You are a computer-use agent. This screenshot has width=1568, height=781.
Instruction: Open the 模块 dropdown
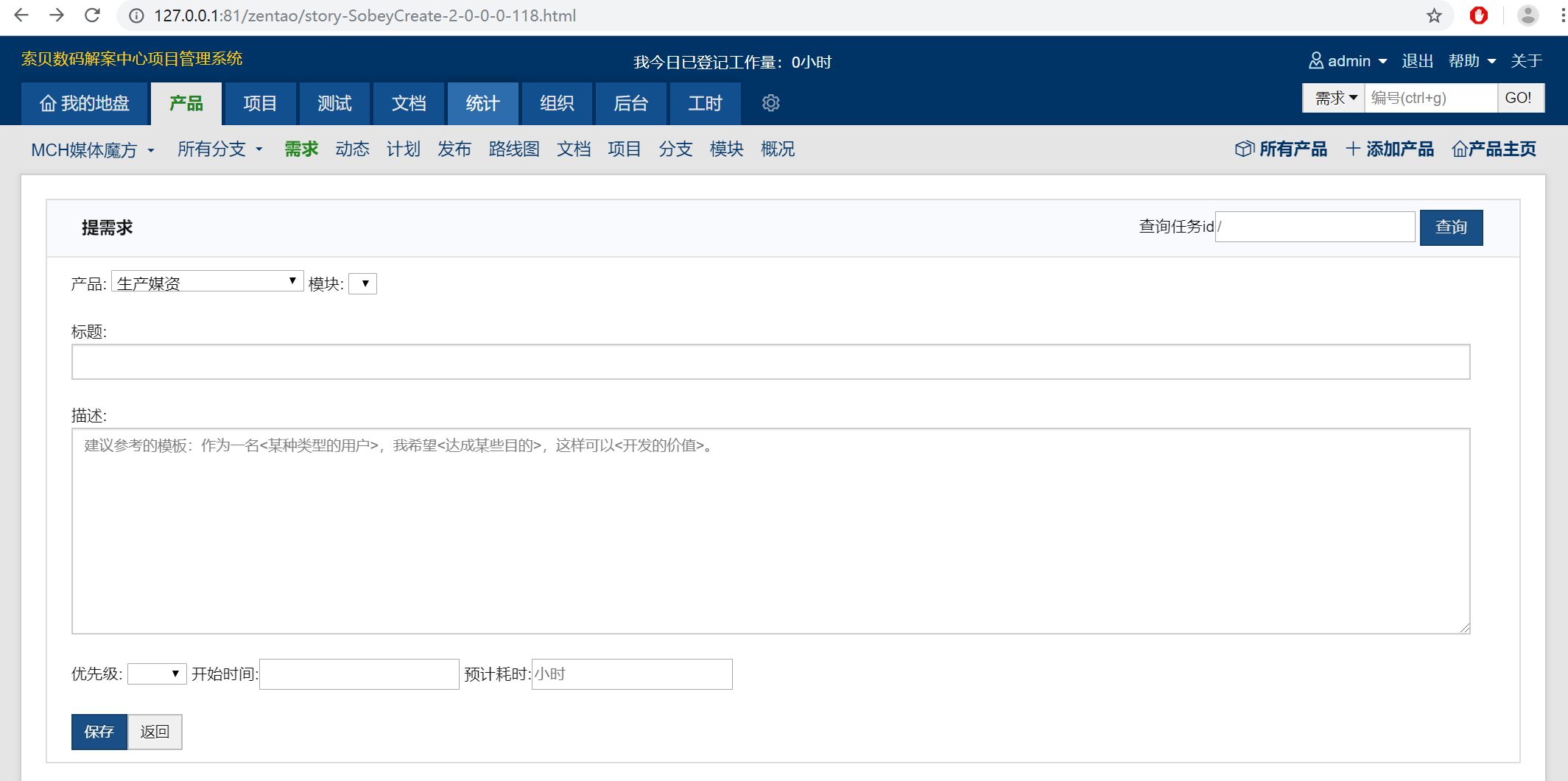coord(362,283)
